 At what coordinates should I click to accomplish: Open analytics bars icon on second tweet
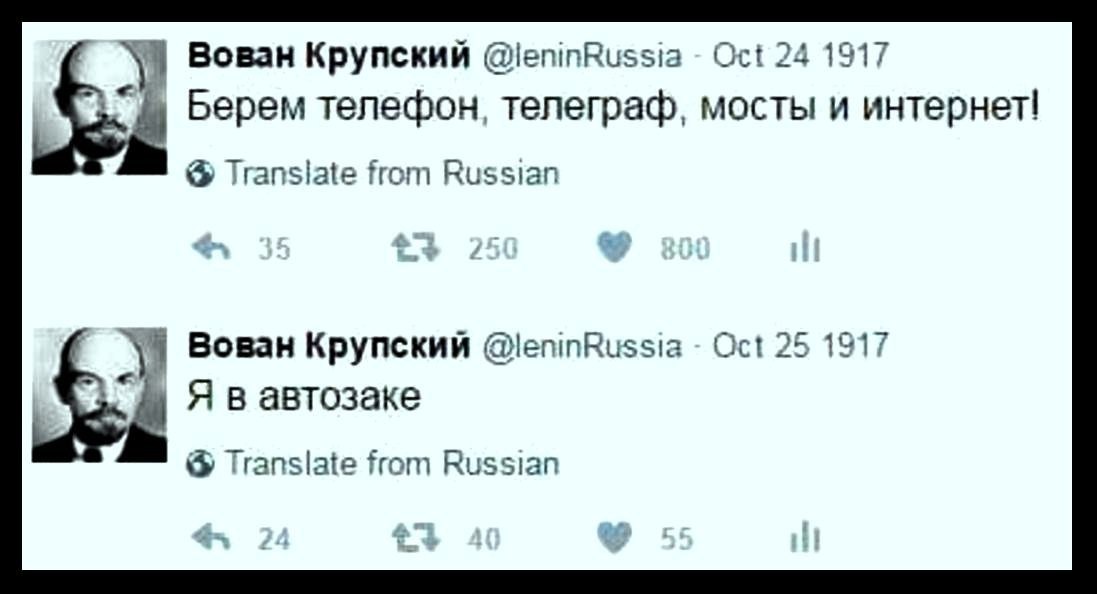(800, 540)
